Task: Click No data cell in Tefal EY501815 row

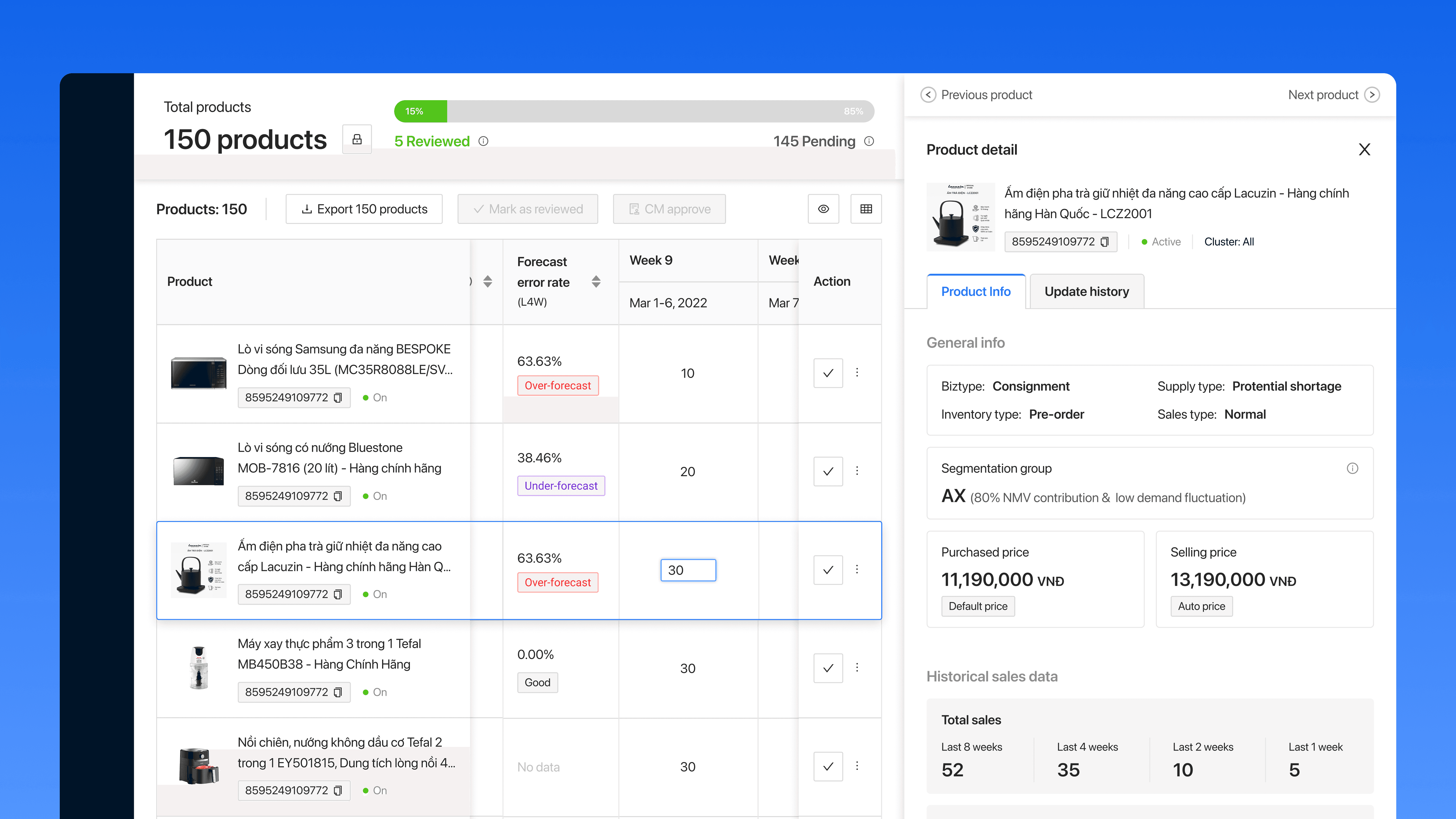Action: pos(539,768)
